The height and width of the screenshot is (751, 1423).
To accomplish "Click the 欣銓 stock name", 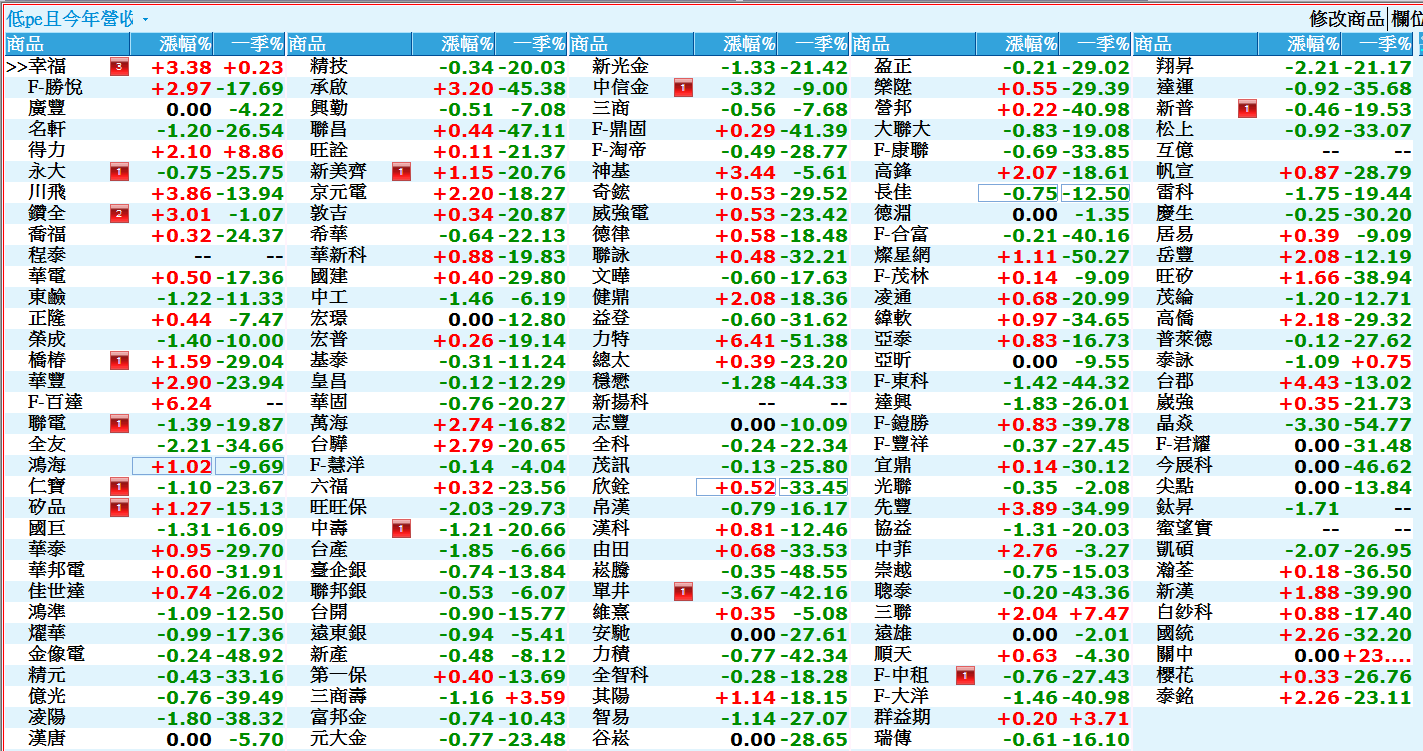I will click(612, 487).
